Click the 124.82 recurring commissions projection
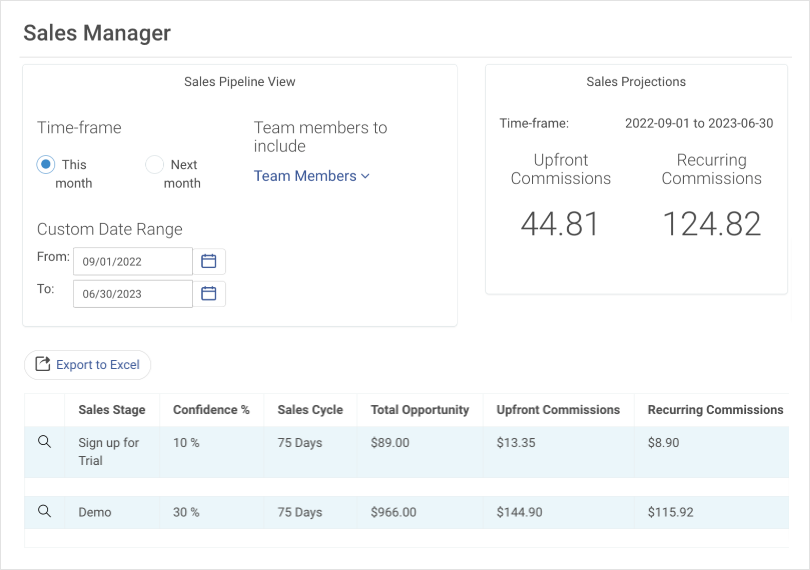The width and height of the screenshot is (810, 570). click(712, 224)
